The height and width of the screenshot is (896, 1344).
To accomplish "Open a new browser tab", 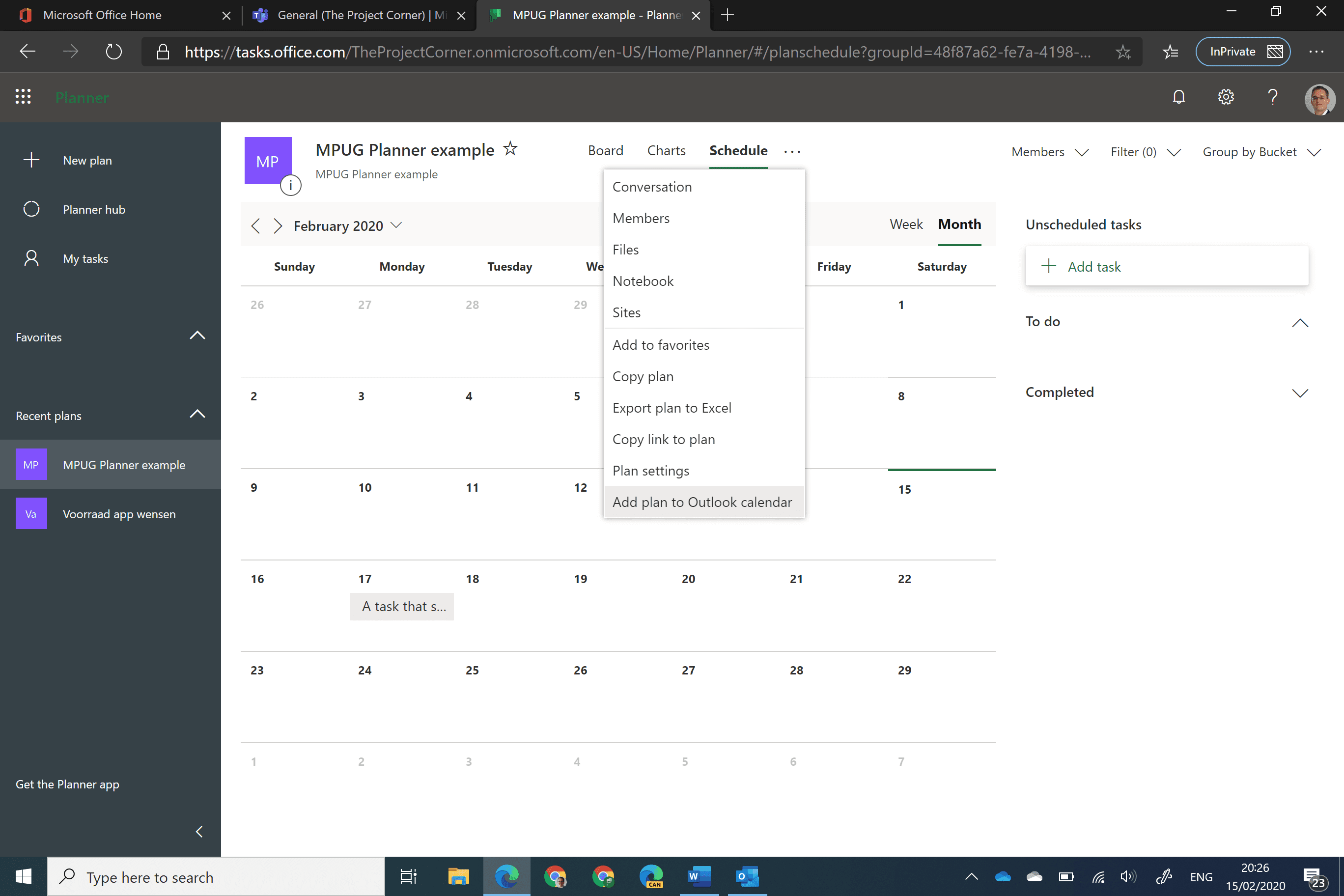I will (728, 15).
